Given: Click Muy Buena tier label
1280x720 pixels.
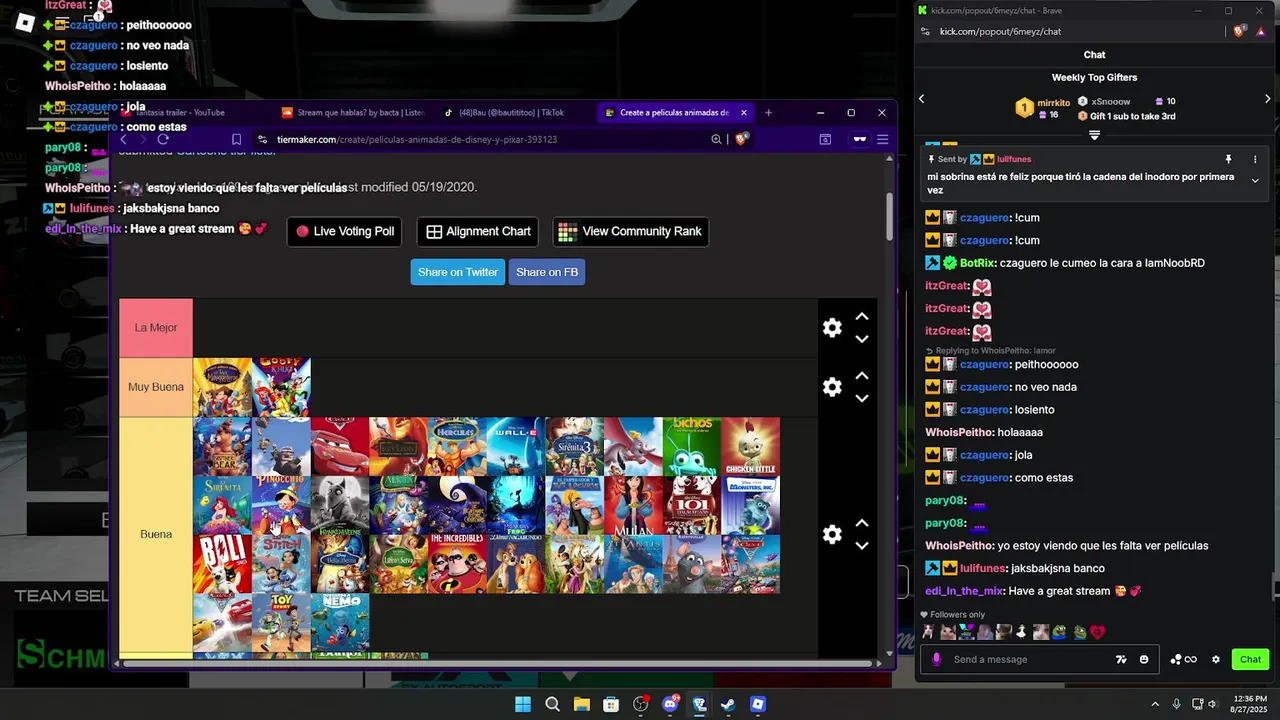Looking at the screenshot, I should click(x=156, y=387).
